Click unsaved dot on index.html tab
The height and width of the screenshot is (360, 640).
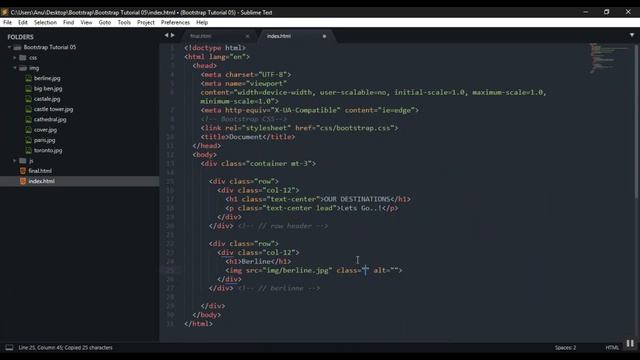click(x=324, y=36)
